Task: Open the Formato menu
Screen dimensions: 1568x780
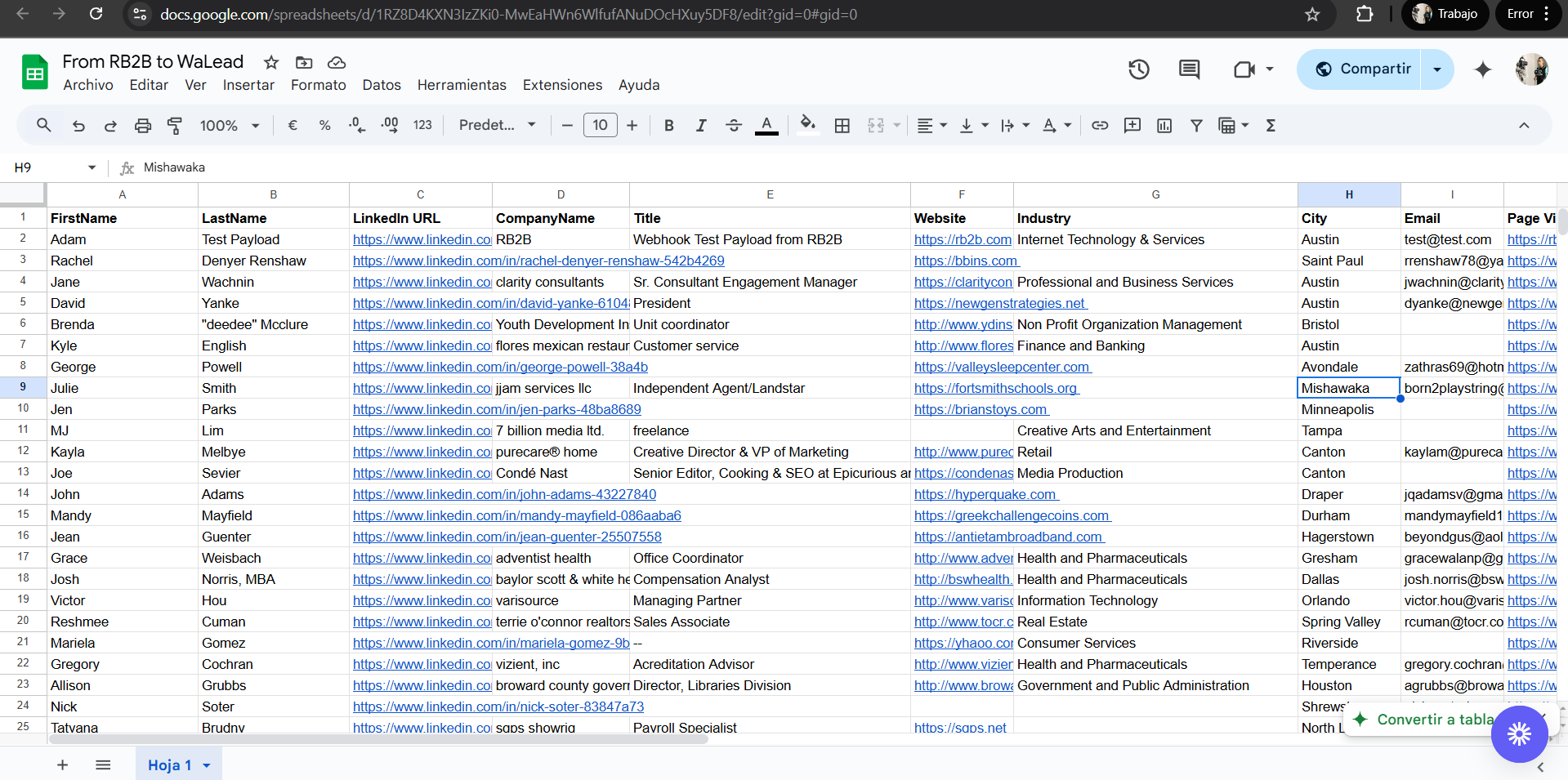Action: pyautogui.click(x=319, y=85)
